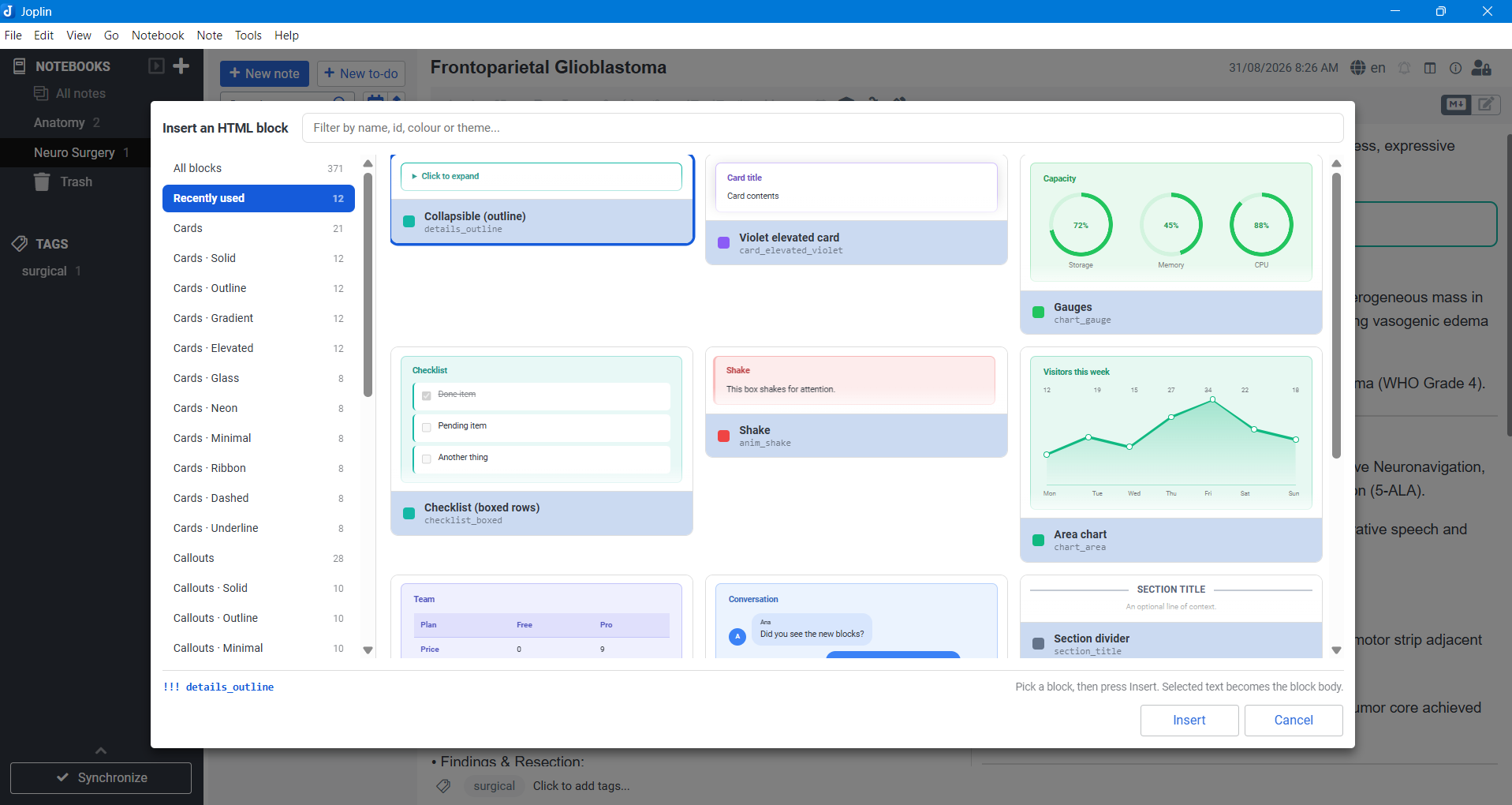
Task: Select the Callouts · Solid category
Action: [x=259, y=588]
